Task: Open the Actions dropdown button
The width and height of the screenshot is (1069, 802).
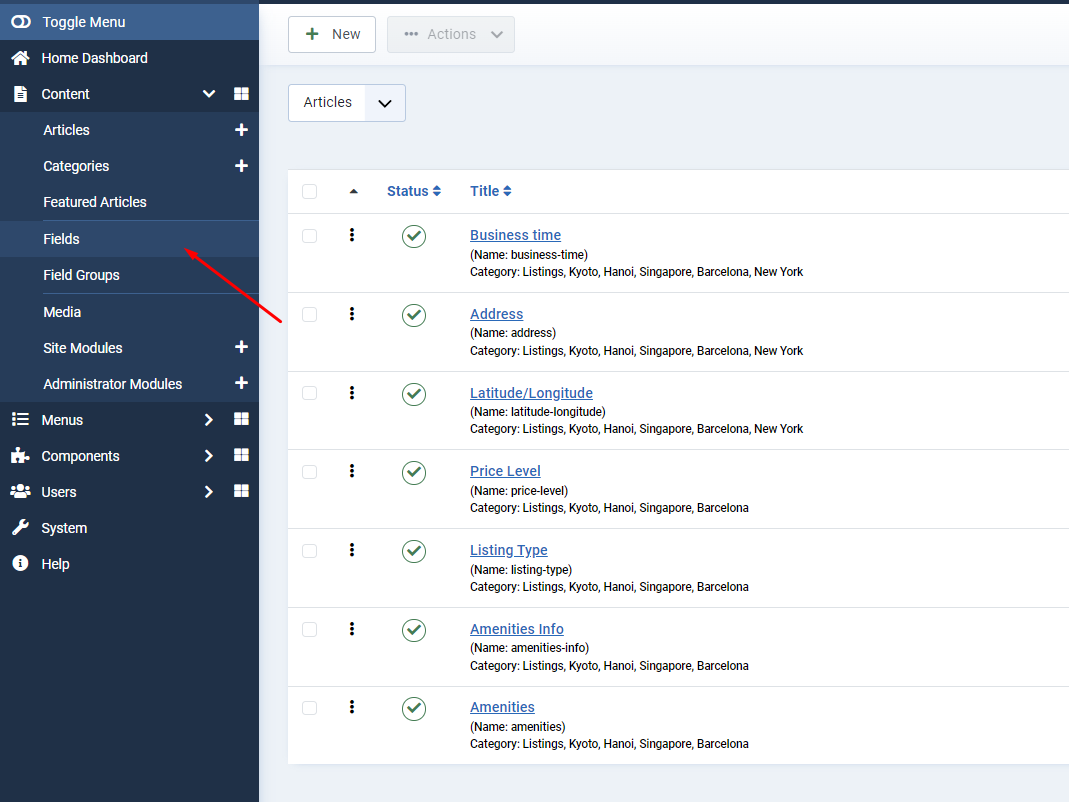Action: point(451,34)
